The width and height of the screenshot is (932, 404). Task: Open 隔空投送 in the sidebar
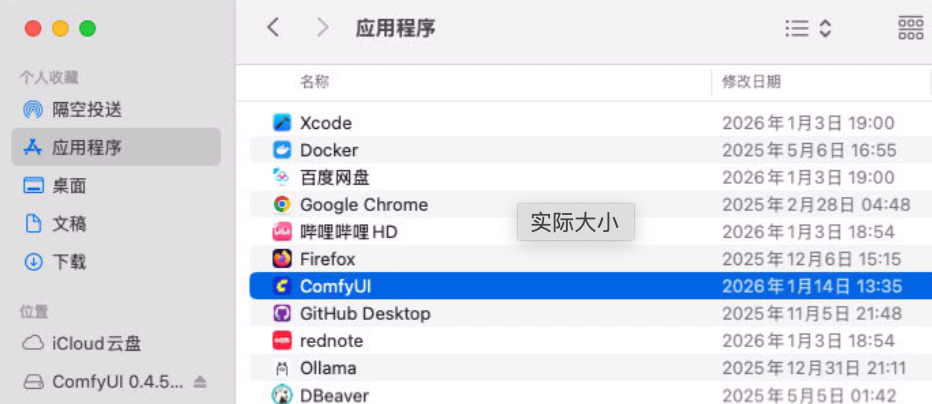click(x=87, y=109)
